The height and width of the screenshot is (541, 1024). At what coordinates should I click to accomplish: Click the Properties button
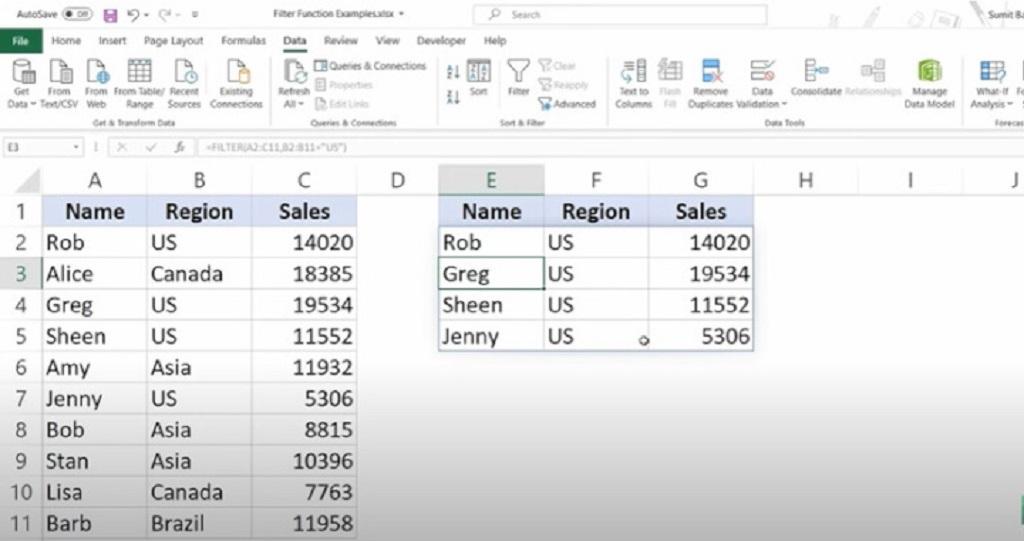pos(344,85)
